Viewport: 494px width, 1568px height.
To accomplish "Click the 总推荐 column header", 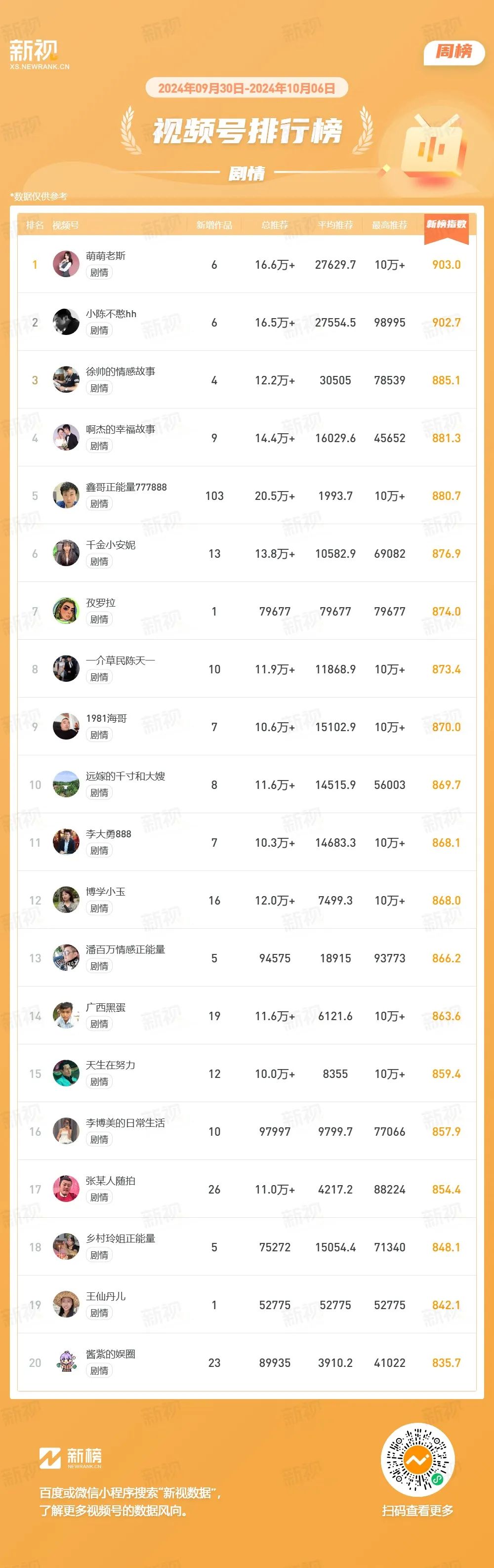I will pos(275,225).
